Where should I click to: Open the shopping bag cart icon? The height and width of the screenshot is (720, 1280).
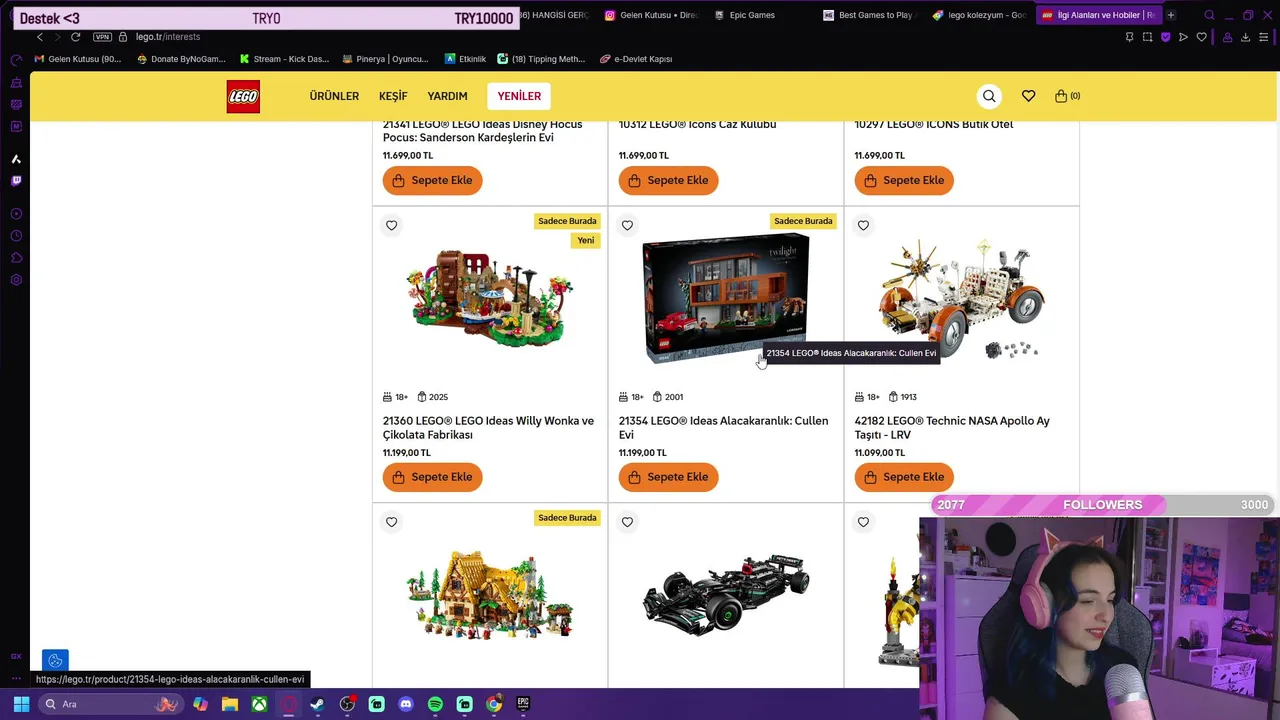point(1067,96)
